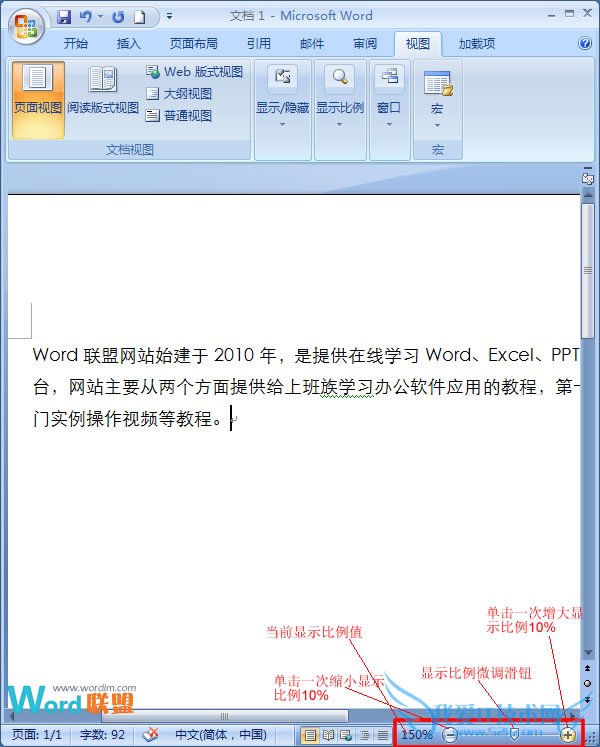Click 页面: 1/1 in status bar
This screenshot has width=600, height=747.
37,734
